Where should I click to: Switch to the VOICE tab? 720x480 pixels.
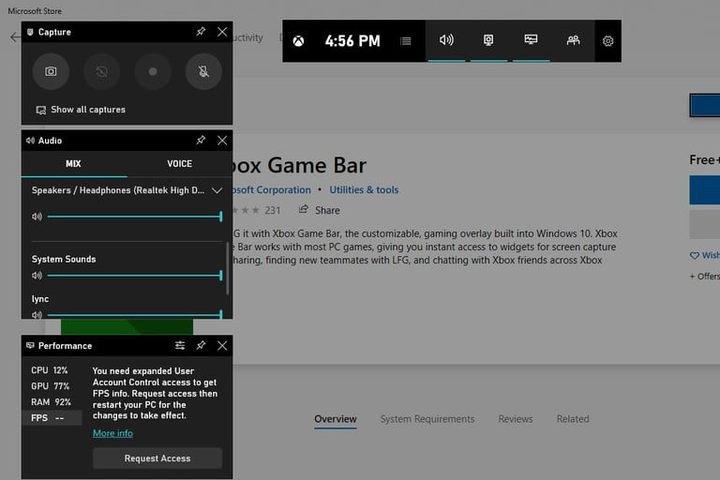click(x=180, y=164)
